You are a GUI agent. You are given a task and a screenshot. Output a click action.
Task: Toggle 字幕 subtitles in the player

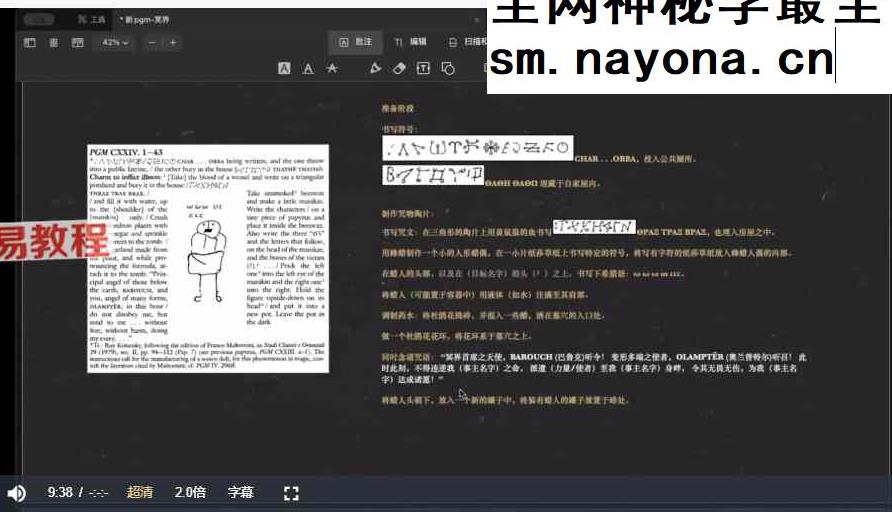pos(240,492)
